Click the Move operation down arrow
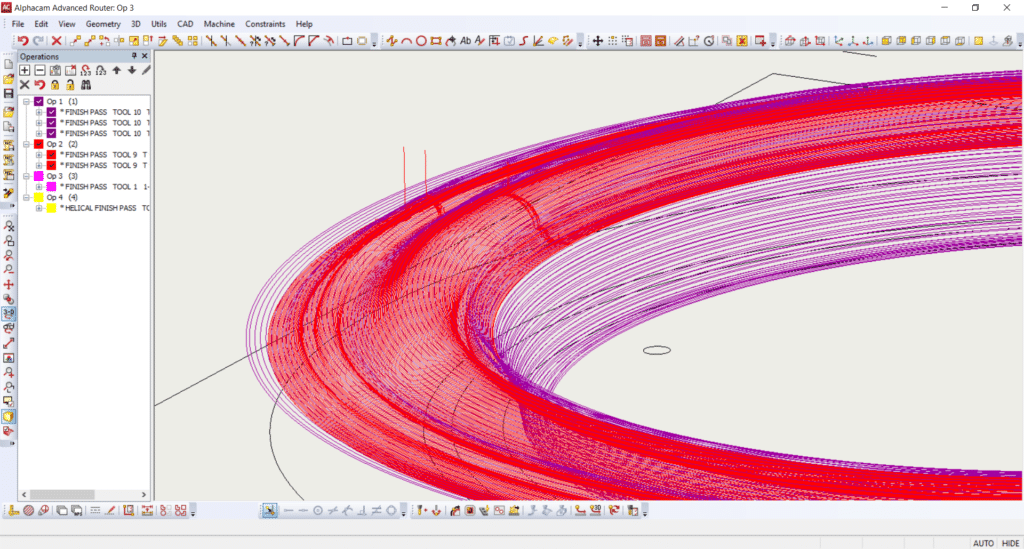 tap(131, 71)
